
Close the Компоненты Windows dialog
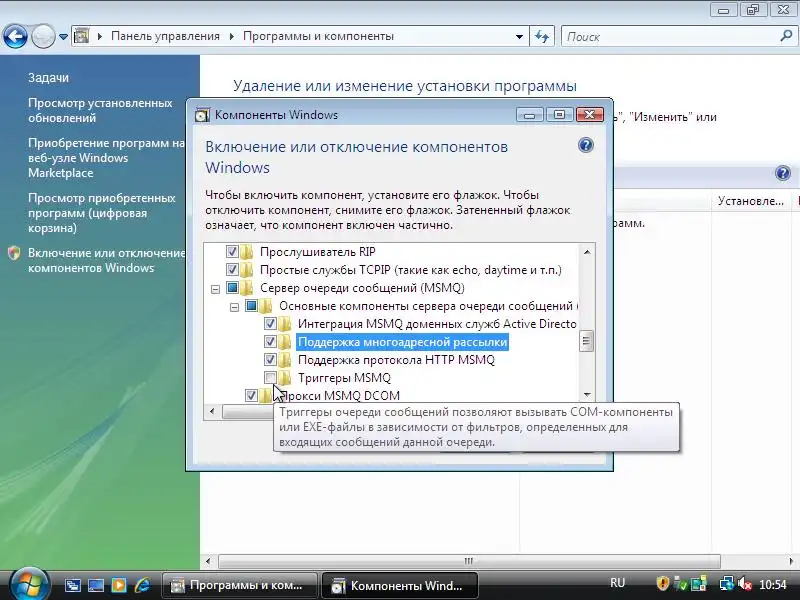(590, 115)
